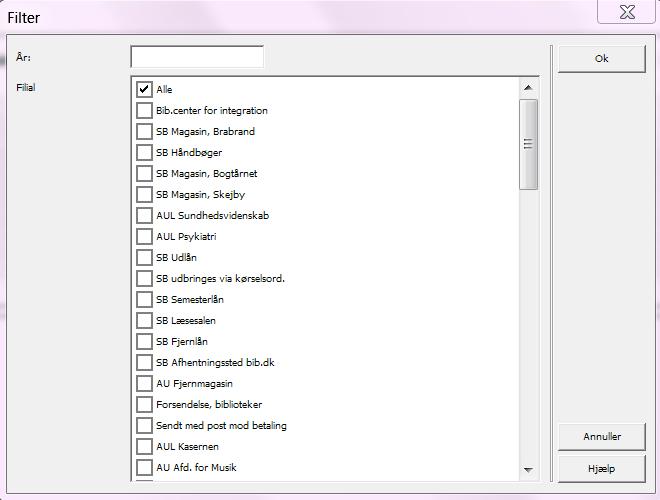Image resolution: width=660 pixels, height=500 pixels.
Task: Click the År label
Action: pyautogui.click(x=23, y=57)
